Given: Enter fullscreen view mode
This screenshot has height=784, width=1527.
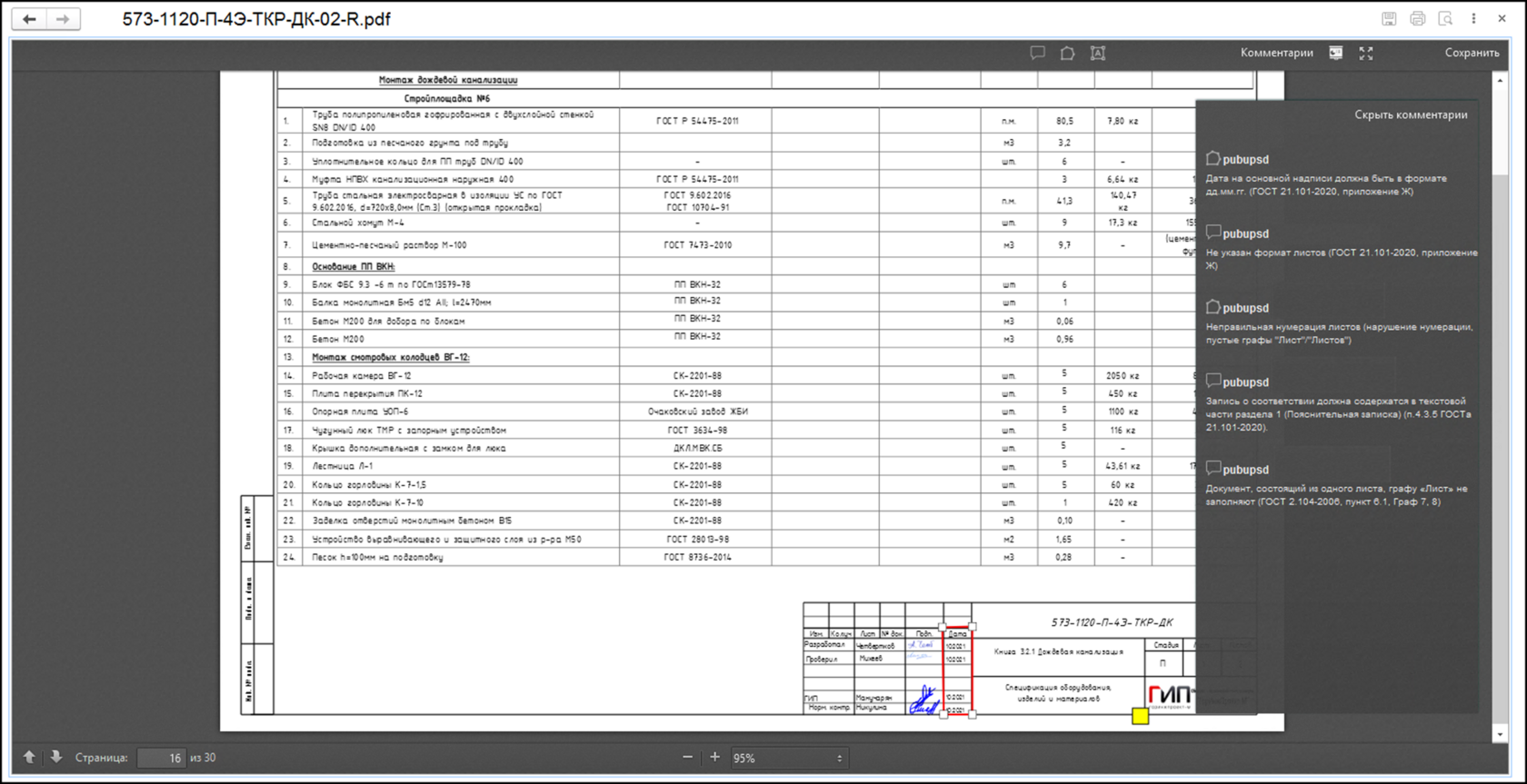Looking at the screenshot, I should pos(1366,54).
